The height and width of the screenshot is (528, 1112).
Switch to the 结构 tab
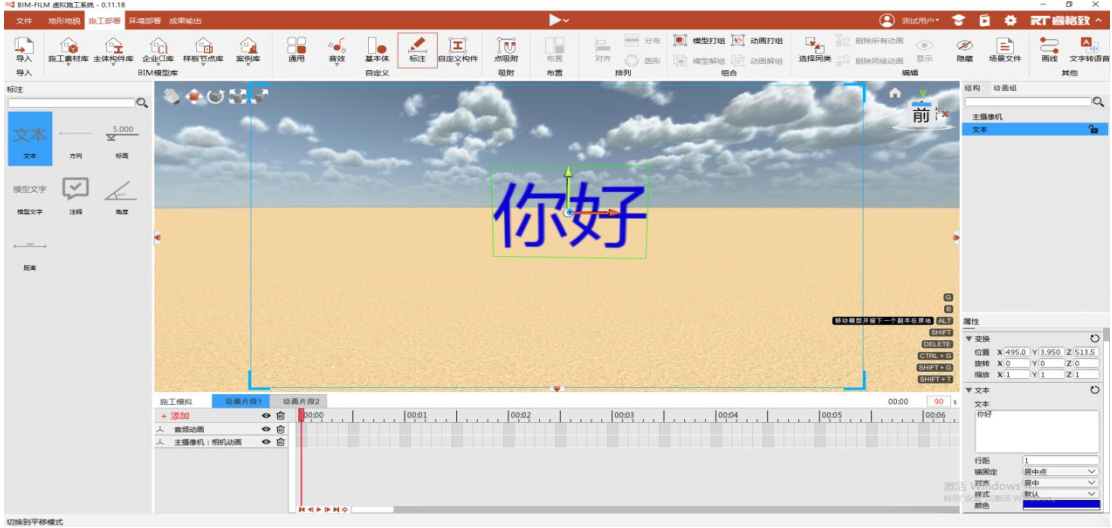[972, 88]
